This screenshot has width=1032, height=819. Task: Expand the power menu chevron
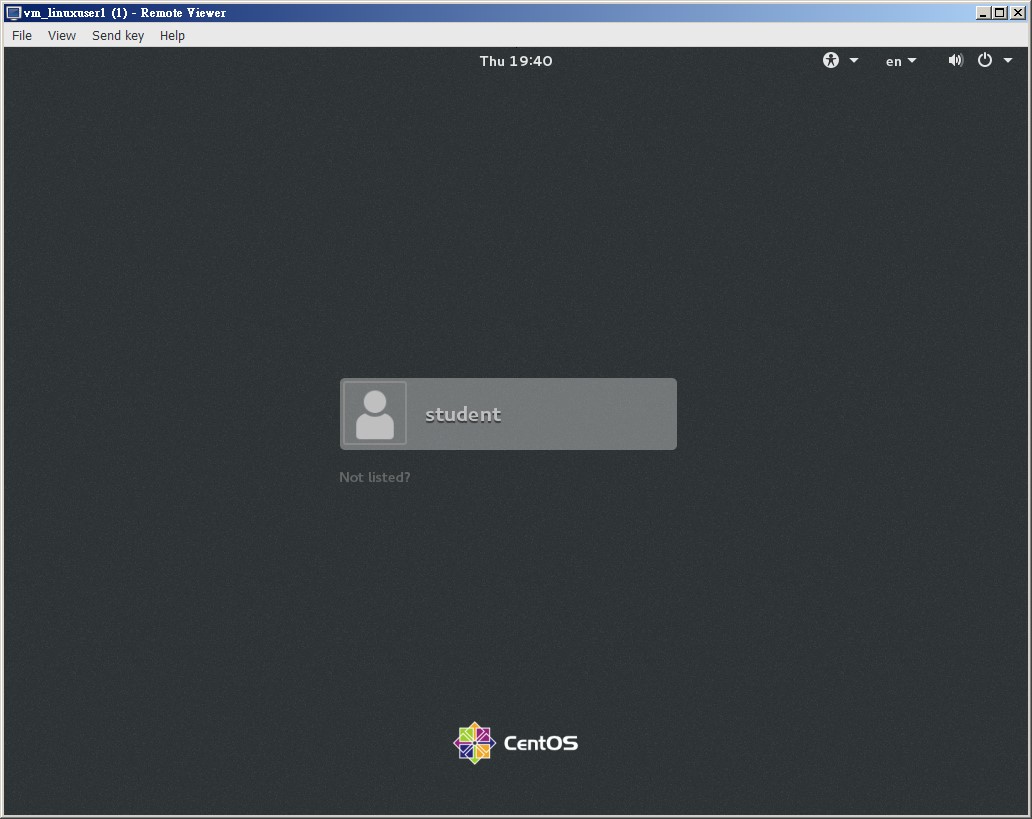[x=1008, y=60]
